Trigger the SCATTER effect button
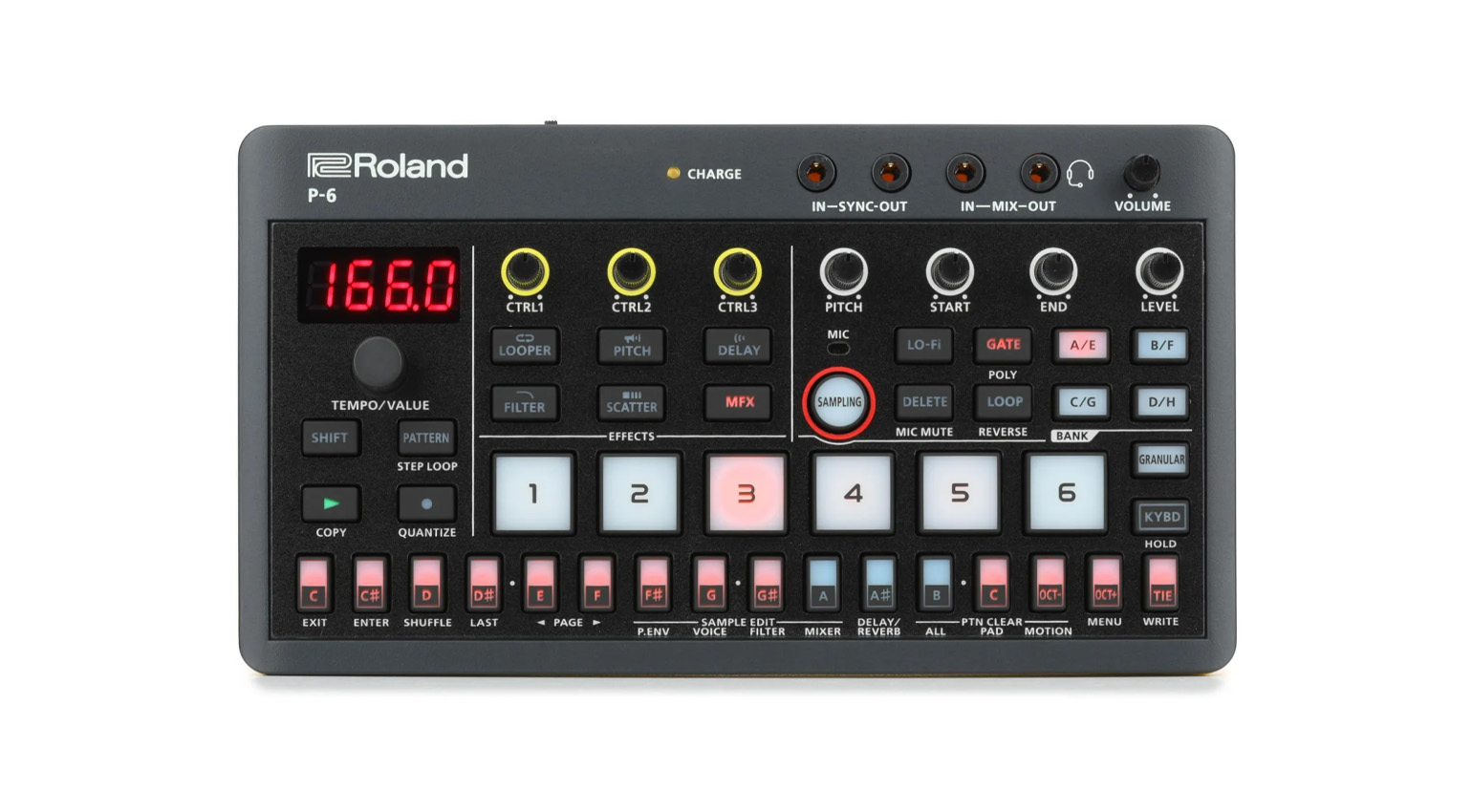1472x812 pixels. (x=632, y=402)
